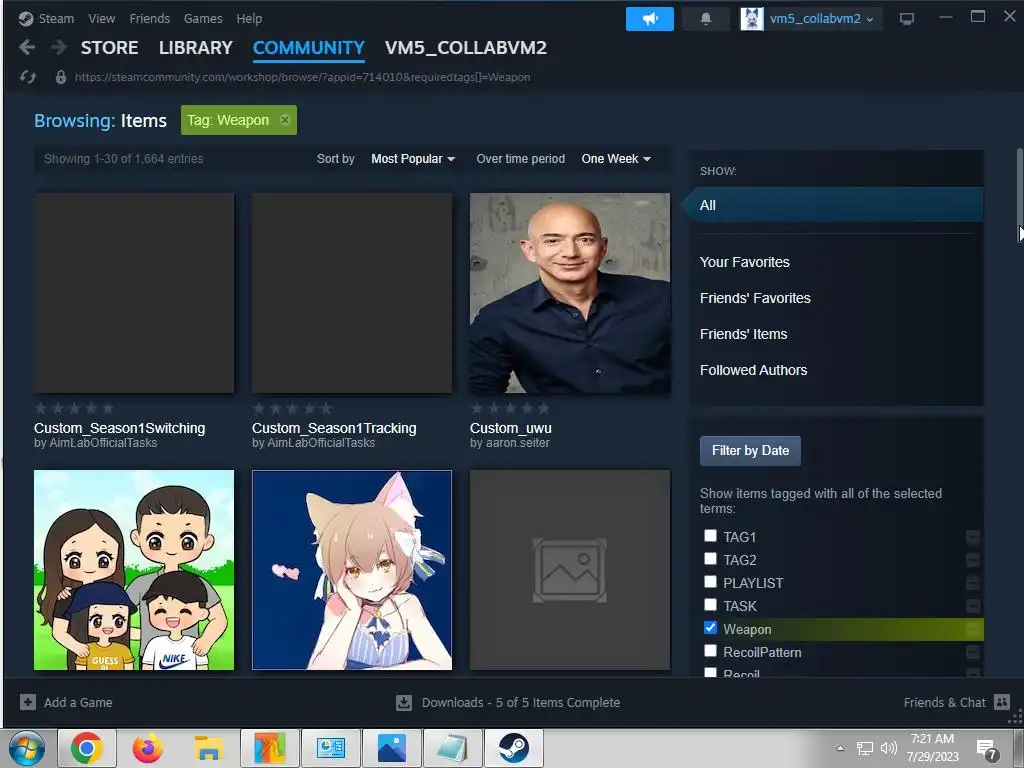Click the padlock icon beside the URL
Viewport: 1024px width, 768px height.
pyautogui.click(x=61, y=77)
